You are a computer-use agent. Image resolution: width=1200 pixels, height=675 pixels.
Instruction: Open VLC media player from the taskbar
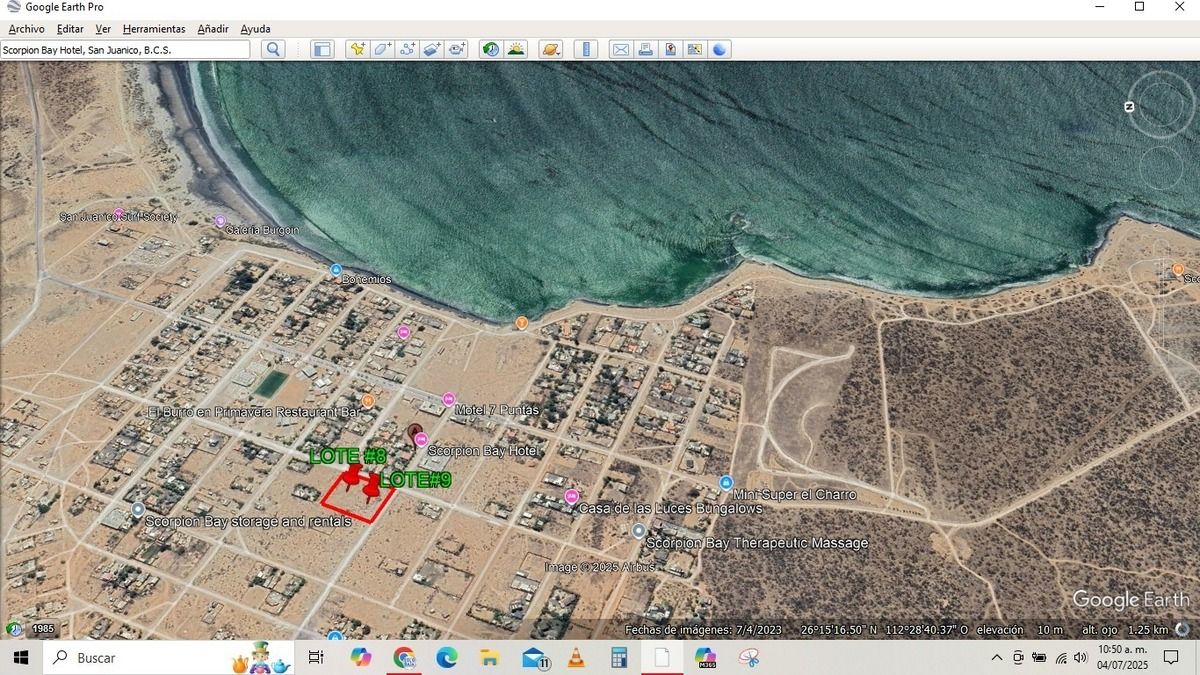pyautogui.click(x=576, y=657)
